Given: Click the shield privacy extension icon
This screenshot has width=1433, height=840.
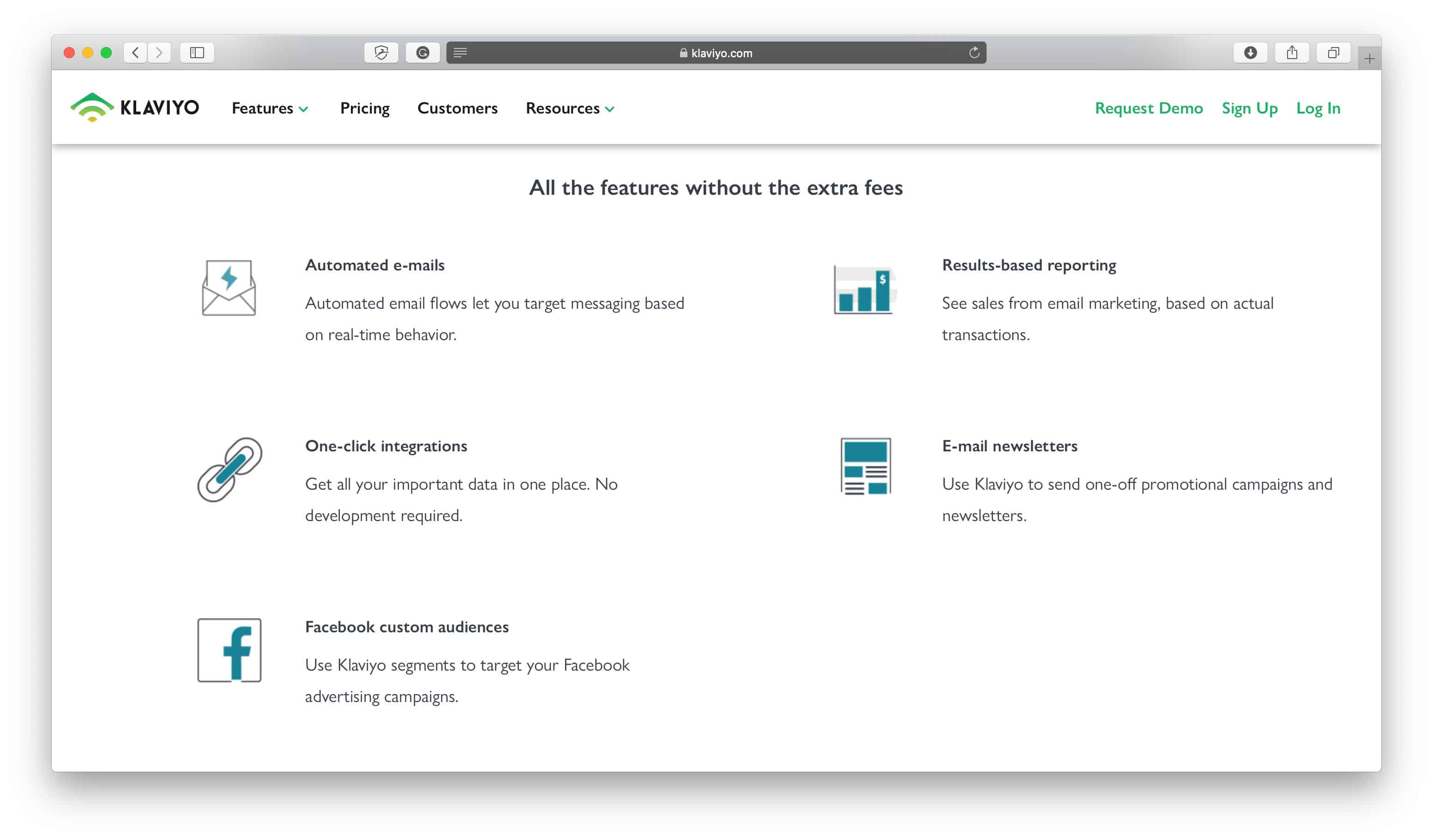Looking at the screenshot, I should tap(381, 53).
